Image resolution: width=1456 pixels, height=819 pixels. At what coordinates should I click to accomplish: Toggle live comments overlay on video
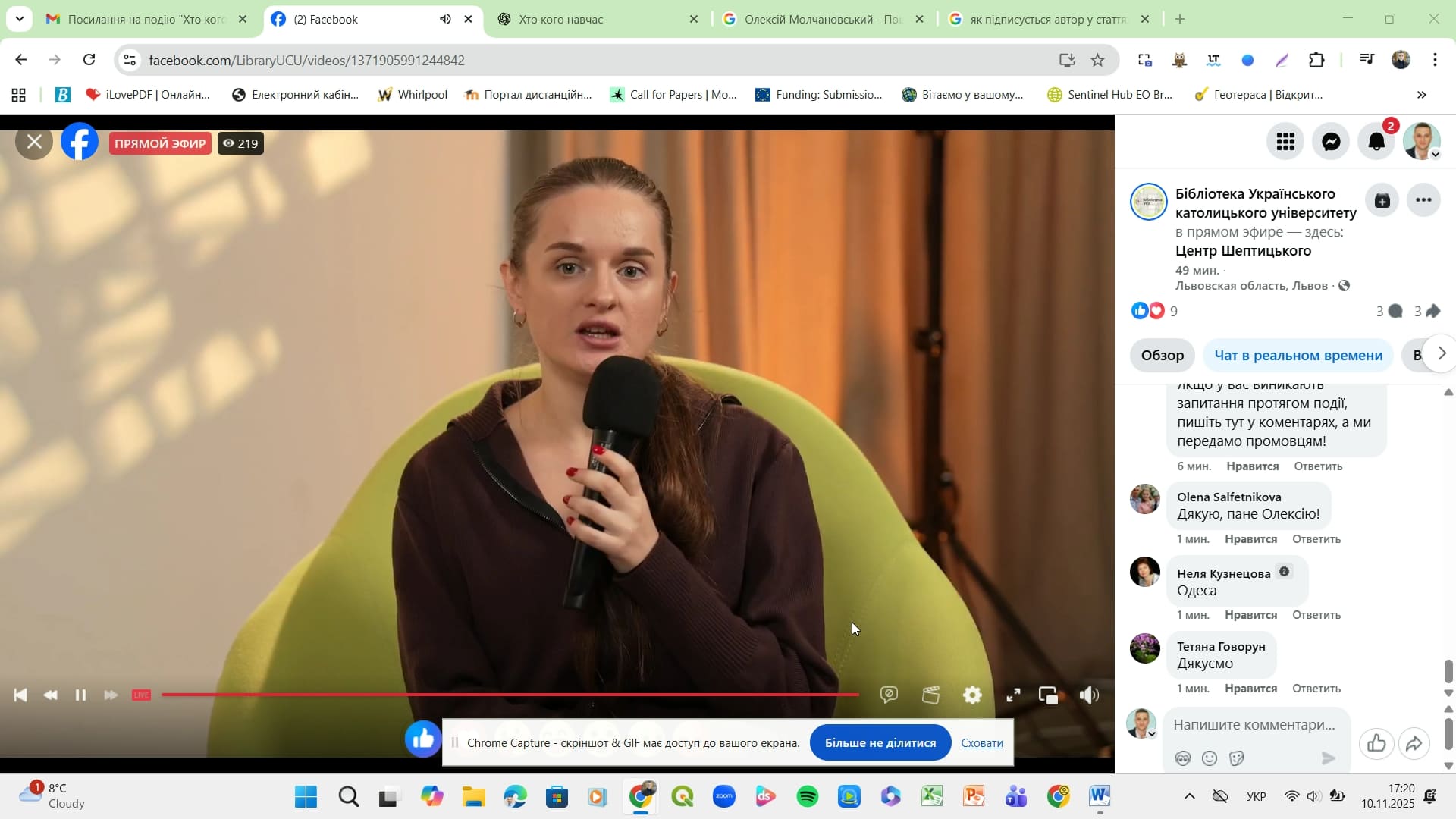click(x=889, y=695)
